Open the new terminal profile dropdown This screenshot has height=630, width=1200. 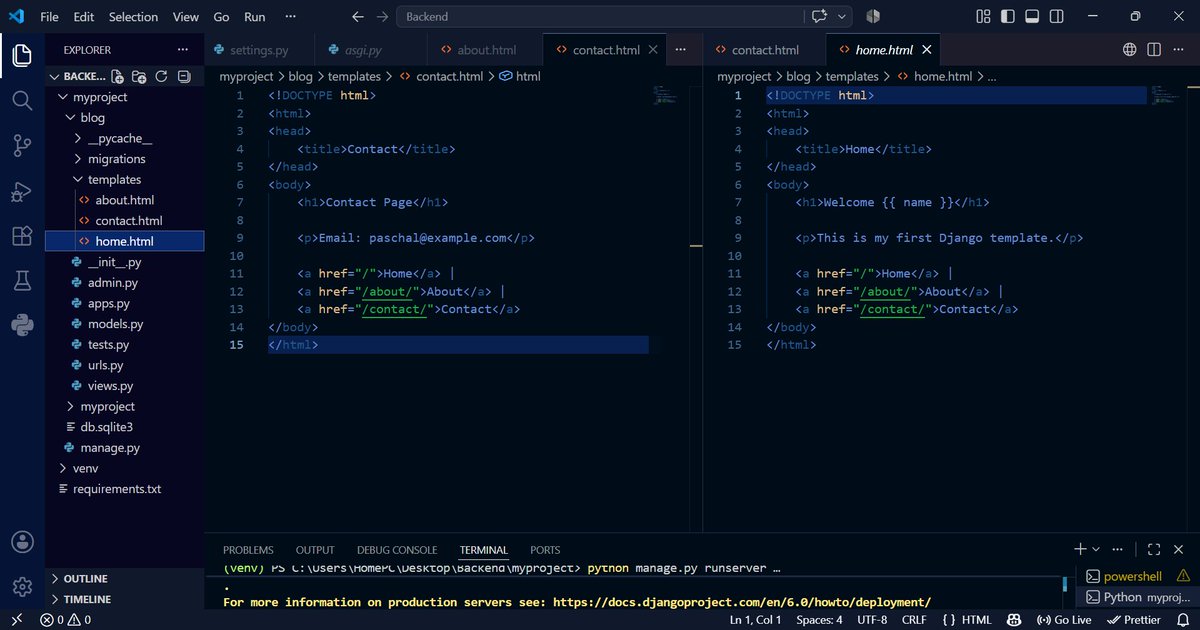(x=1096, y=549)
